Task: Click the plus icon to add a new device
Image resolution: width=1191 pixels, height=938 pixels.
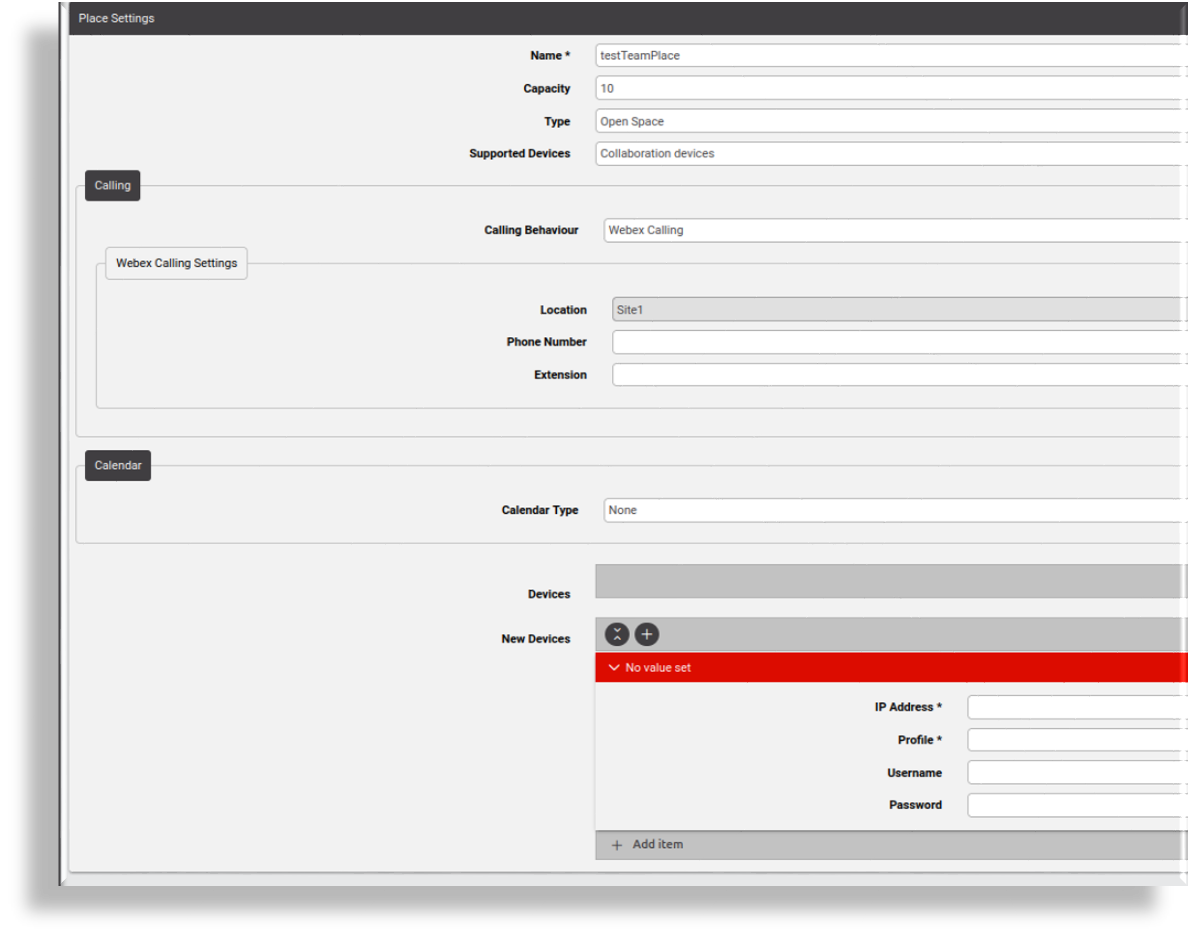Action: click(x=645, y=634)
